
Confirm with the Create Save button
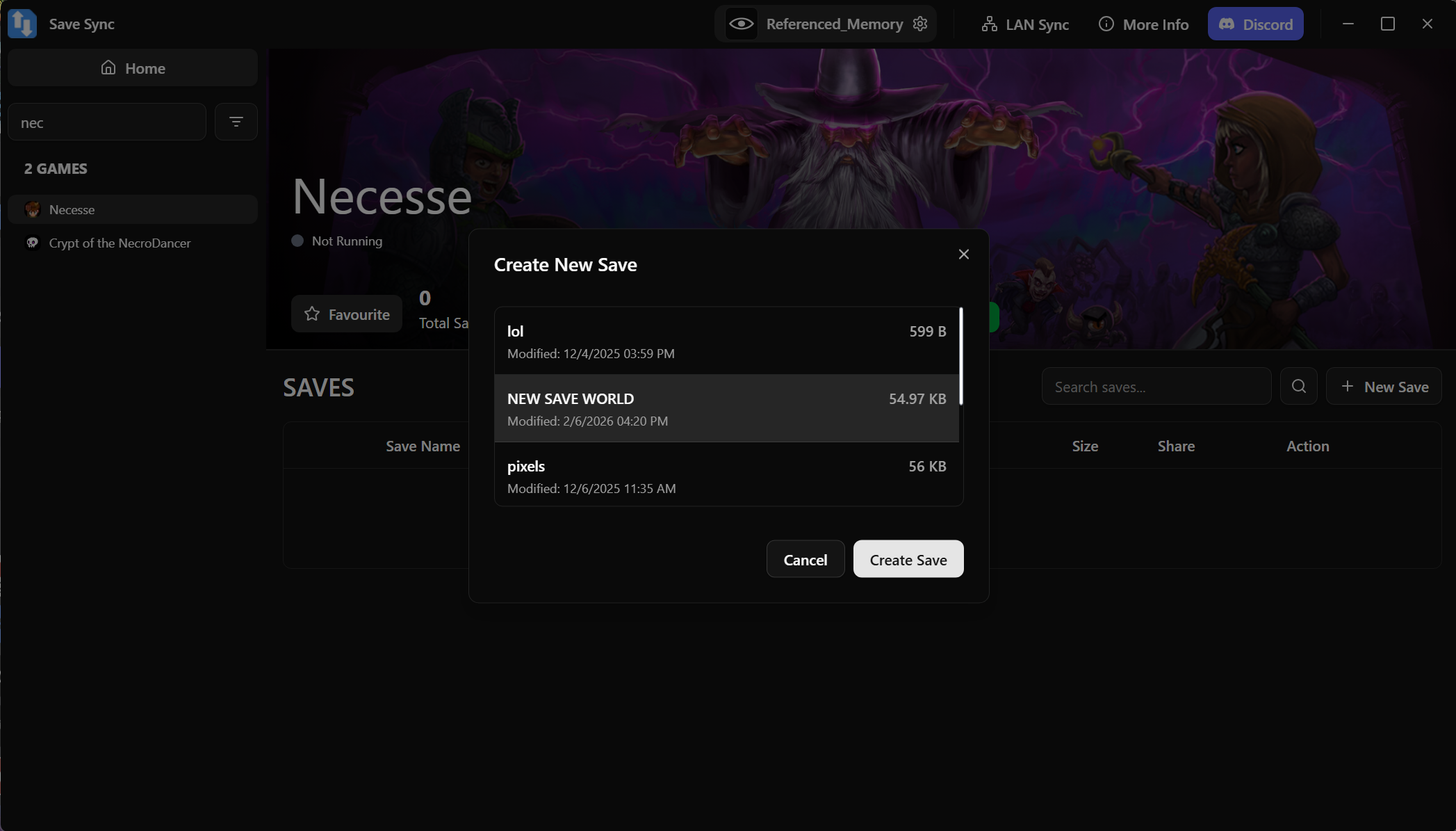click(908, 559)
